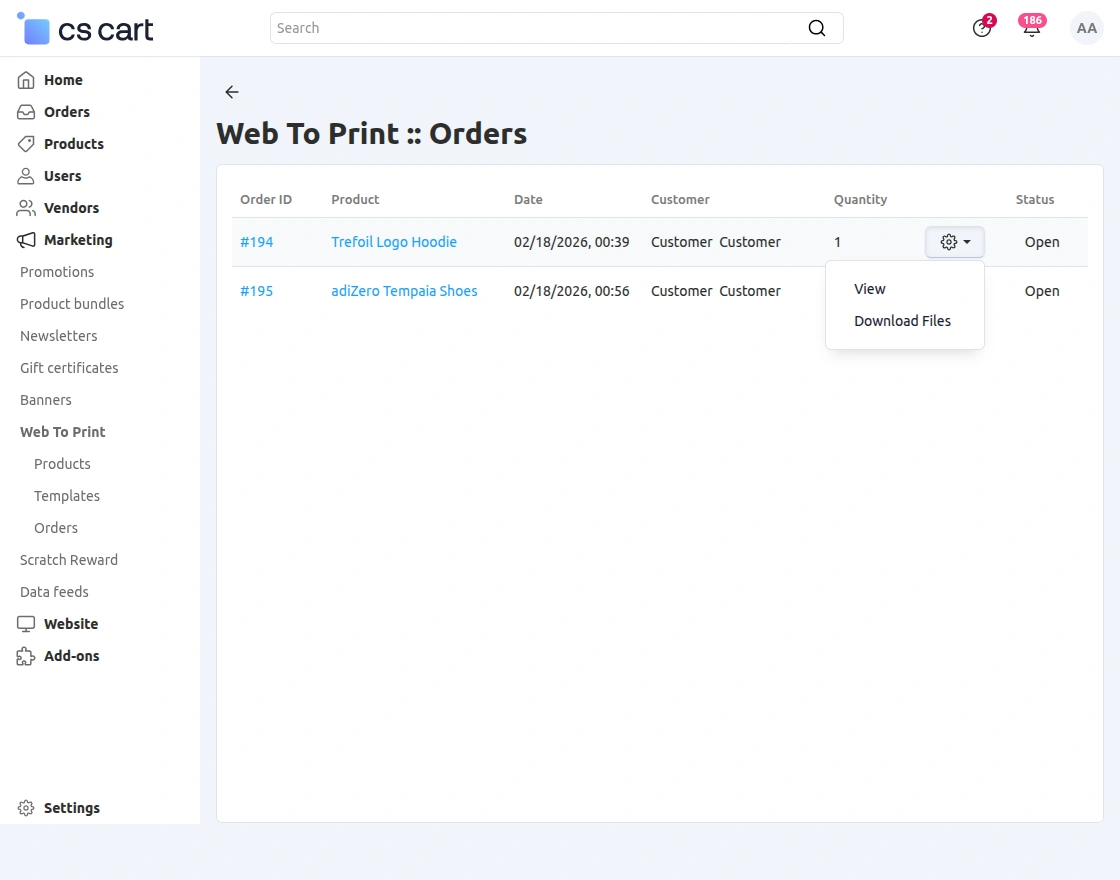Viewport: 1120px width, 880px height.
Task: Open the Orders section icon
Action: tap(25, 112)
